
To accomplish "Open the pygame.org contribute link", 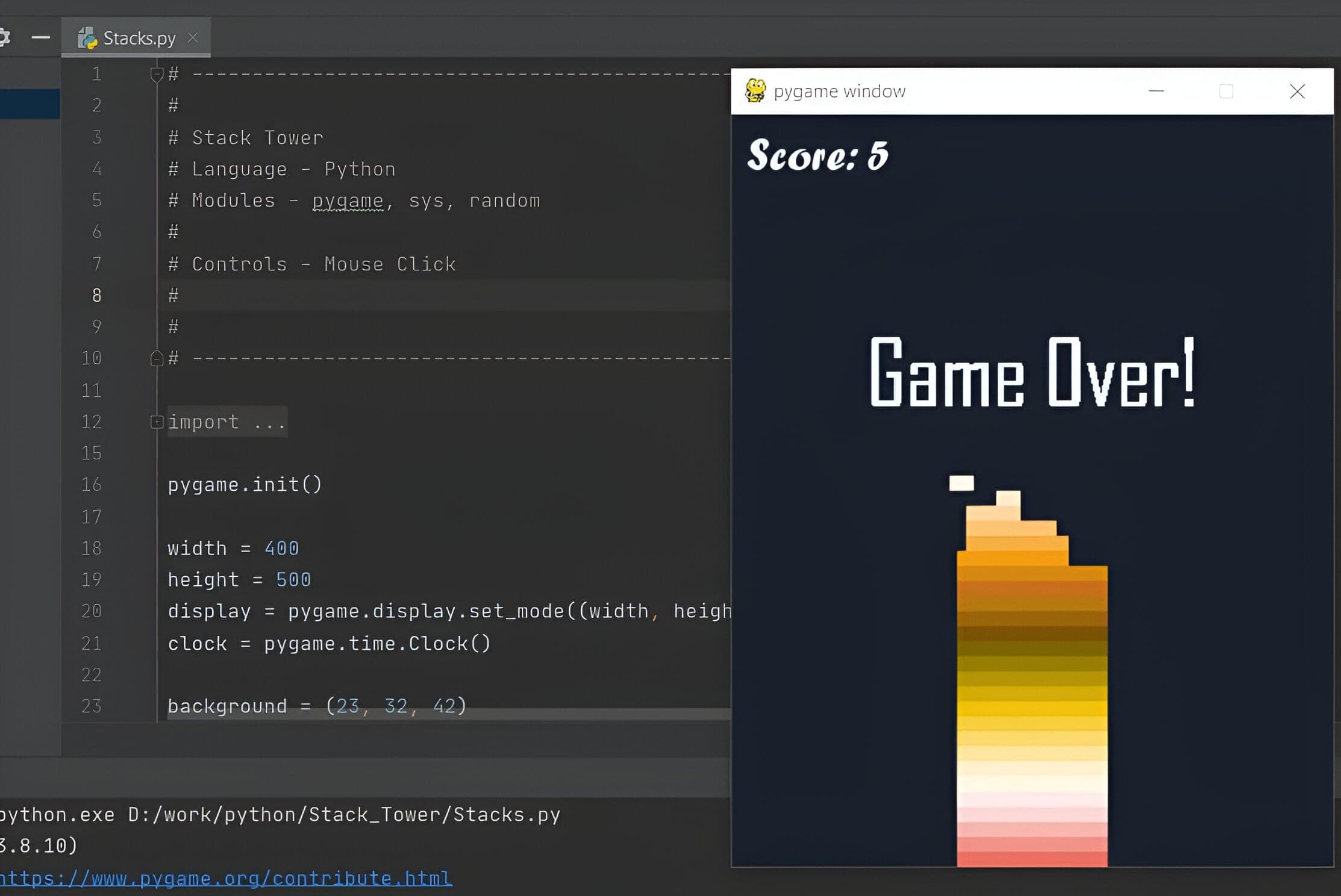I will point(225,878).
